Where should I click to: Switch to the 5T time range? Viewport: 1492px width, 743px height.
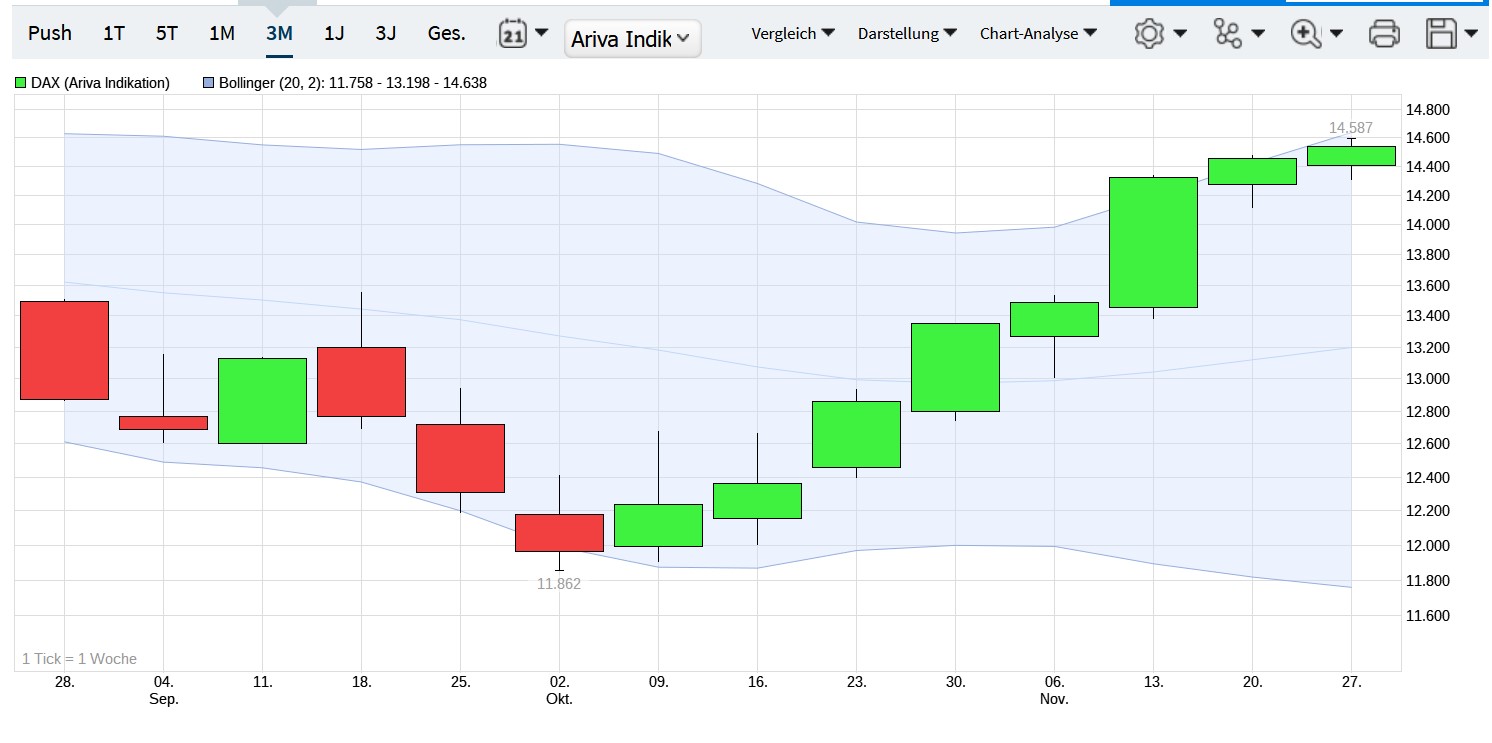167,33
